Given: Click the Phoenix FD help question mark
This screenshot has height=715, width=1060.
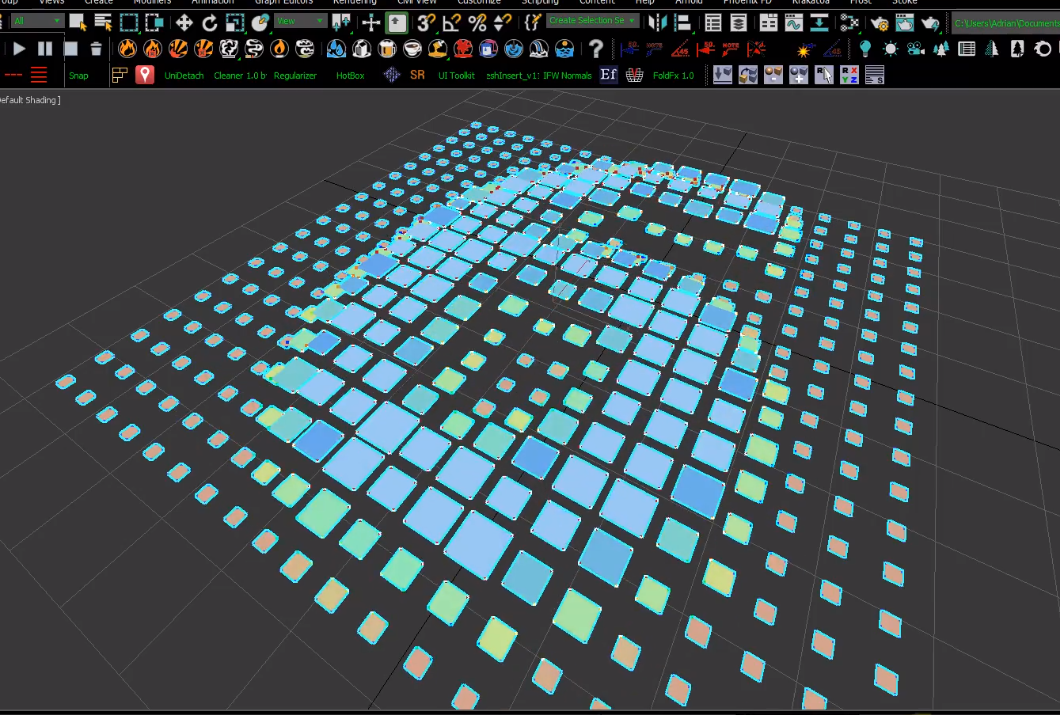Looking at the screenshot, I should pos(596,49).
